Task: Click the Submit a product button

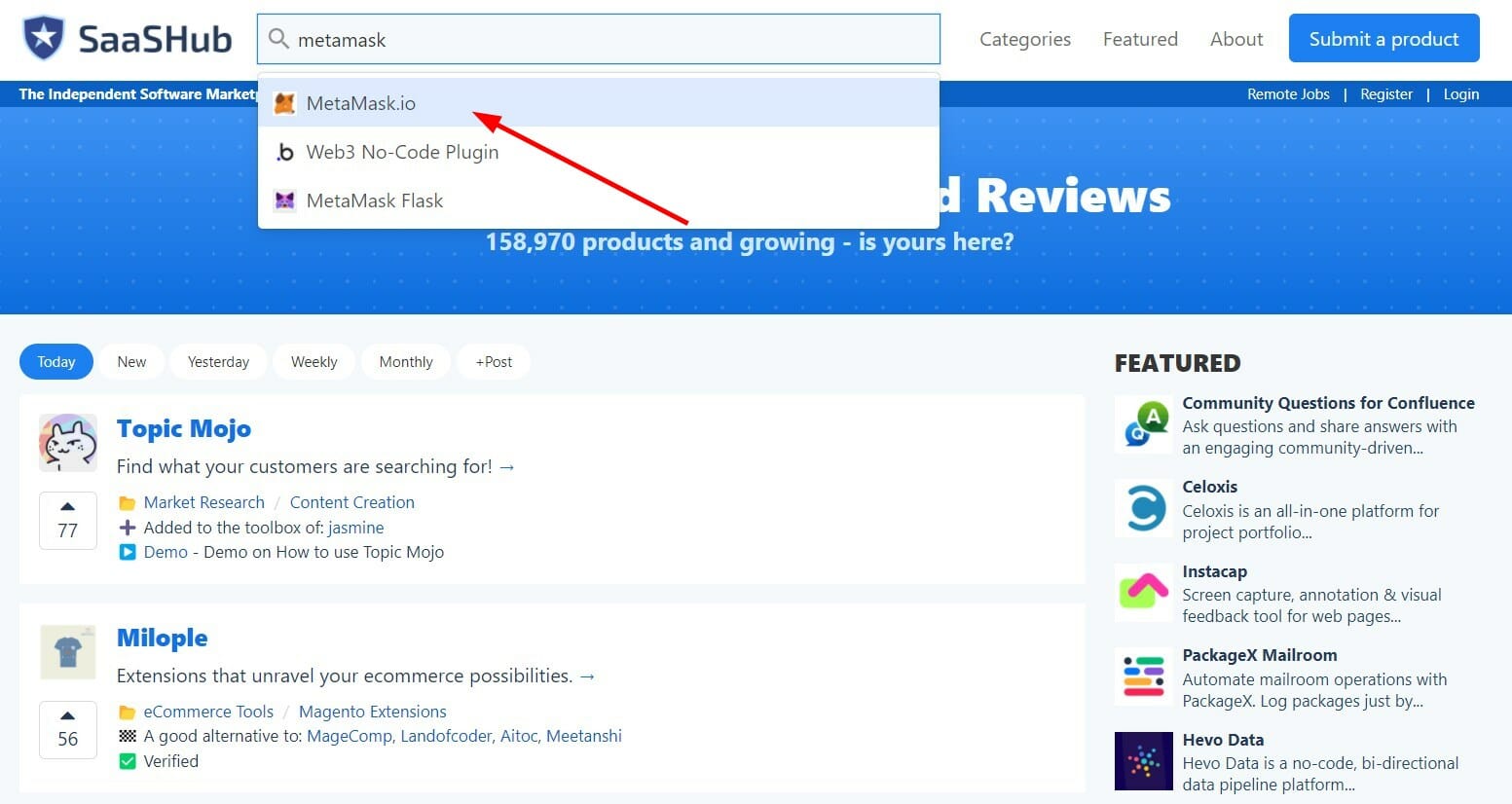Action: tap(1384, 39)
